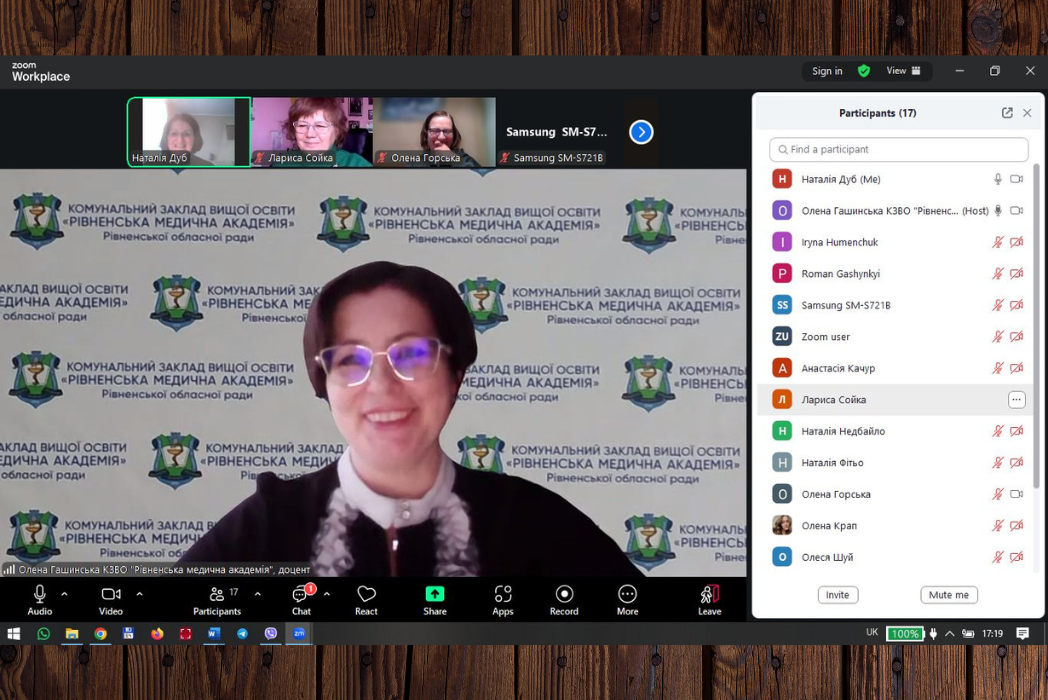Click the encryption shield icon
Viewport: 1048px width, 700px height.
click(864, 71)
